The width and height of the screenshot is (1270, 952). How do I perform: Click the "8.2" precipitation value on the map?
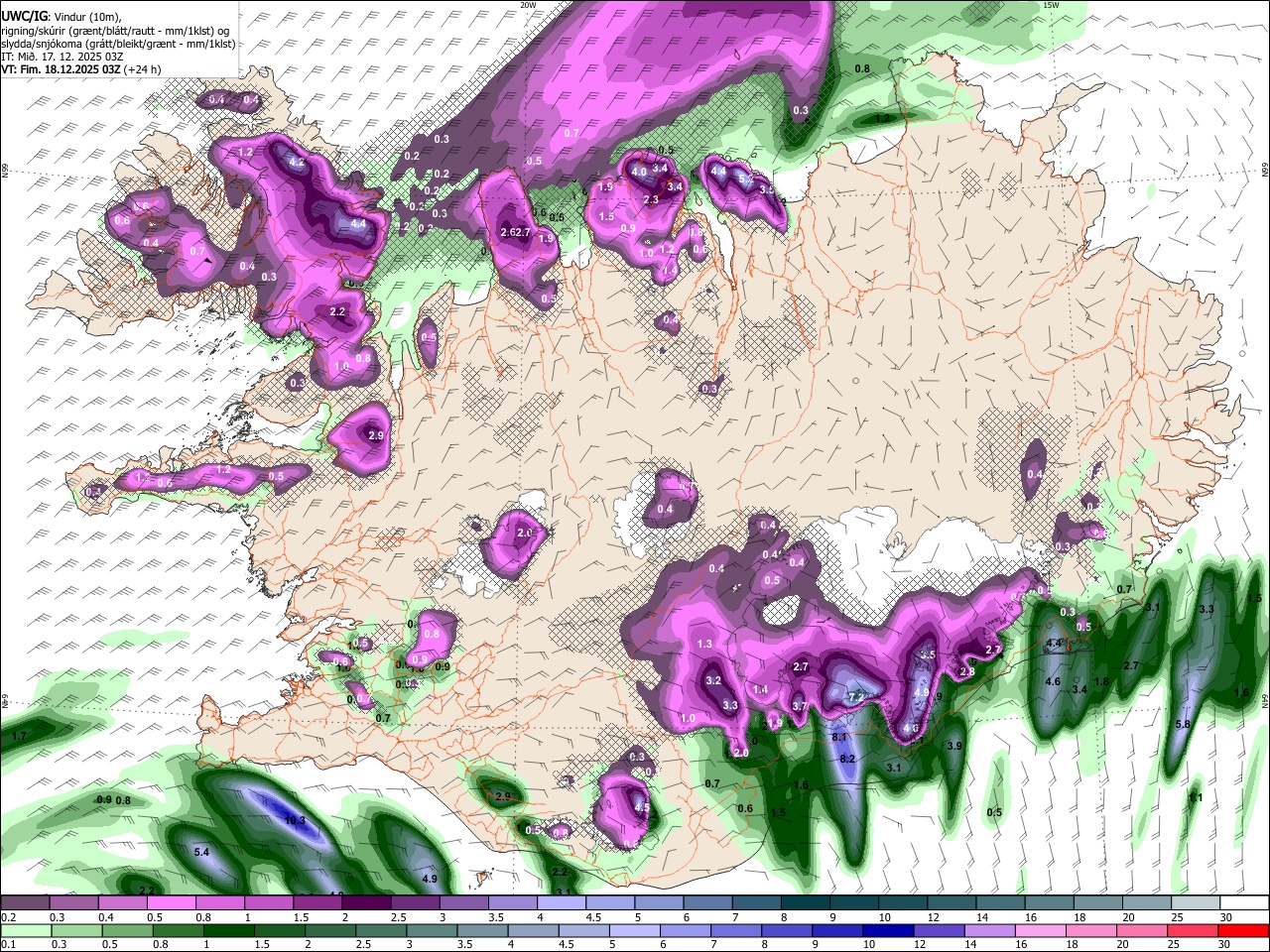(x=847, y=759)
